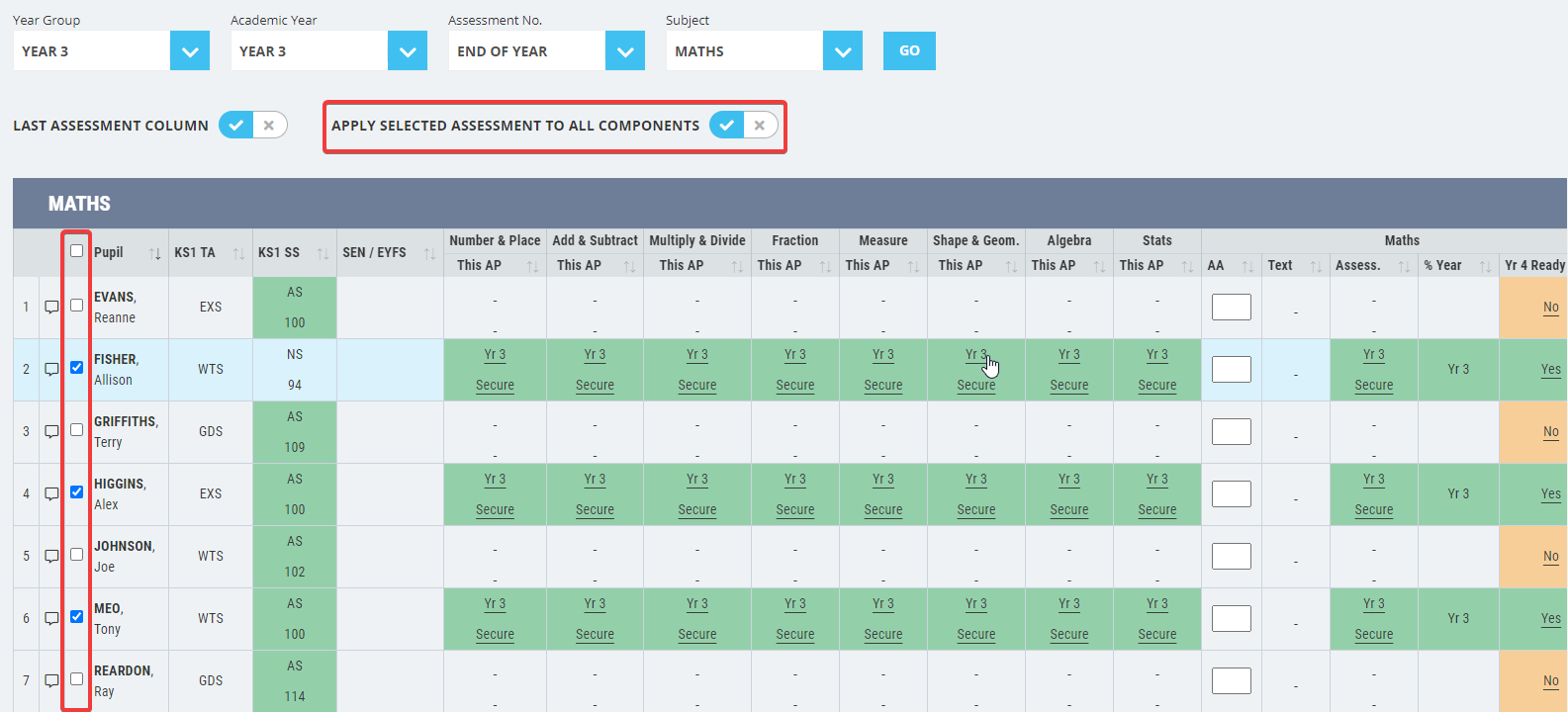The image size is (1568, 712).
Task: Open Higgins' Fraction Yr 3 Secure assessment
Action: coord(795,494)
